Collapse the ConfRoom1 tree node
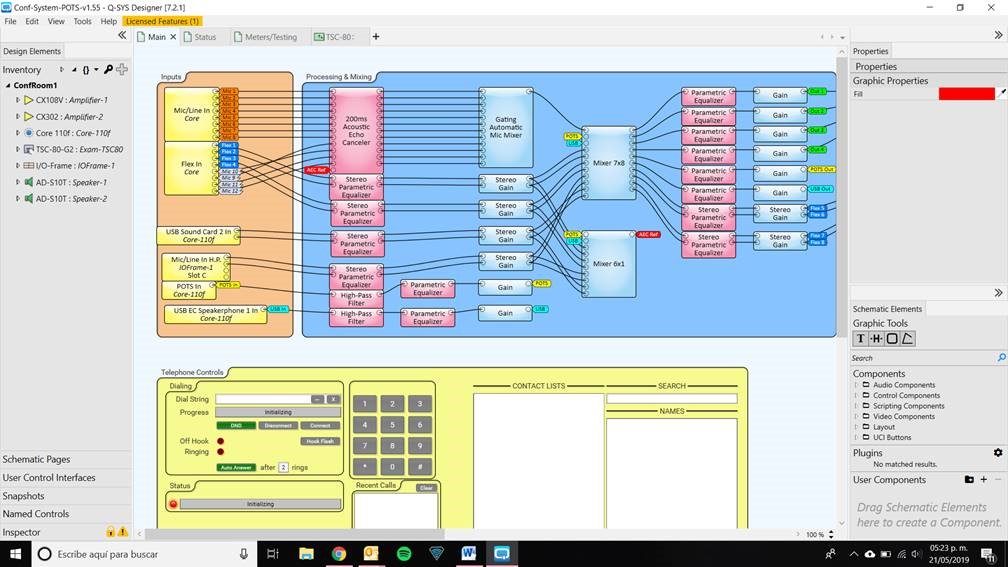 click(x=6, y=86)
